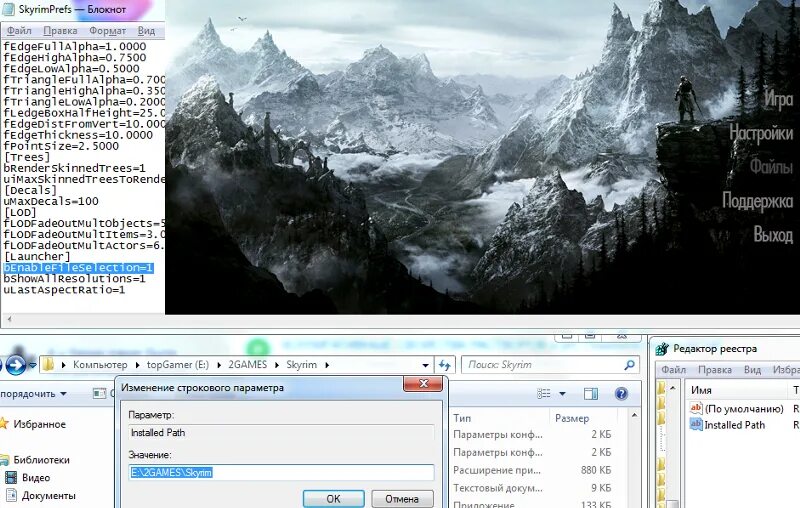Open the Вид menu in Редактор реестра
This screenshot has width=800, height=508.
point(752,370)
